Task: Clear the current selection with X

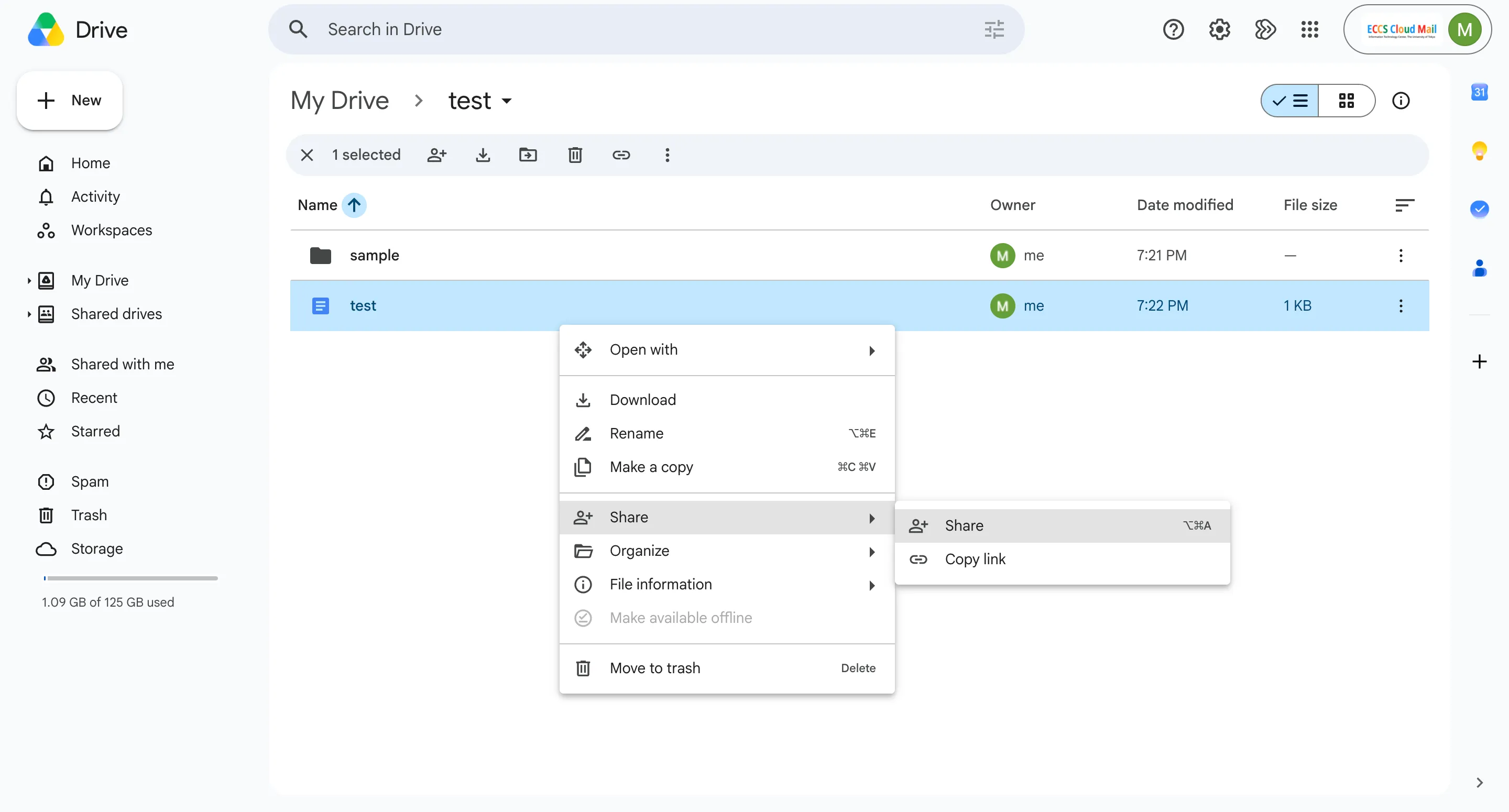Action: (307, 155)
